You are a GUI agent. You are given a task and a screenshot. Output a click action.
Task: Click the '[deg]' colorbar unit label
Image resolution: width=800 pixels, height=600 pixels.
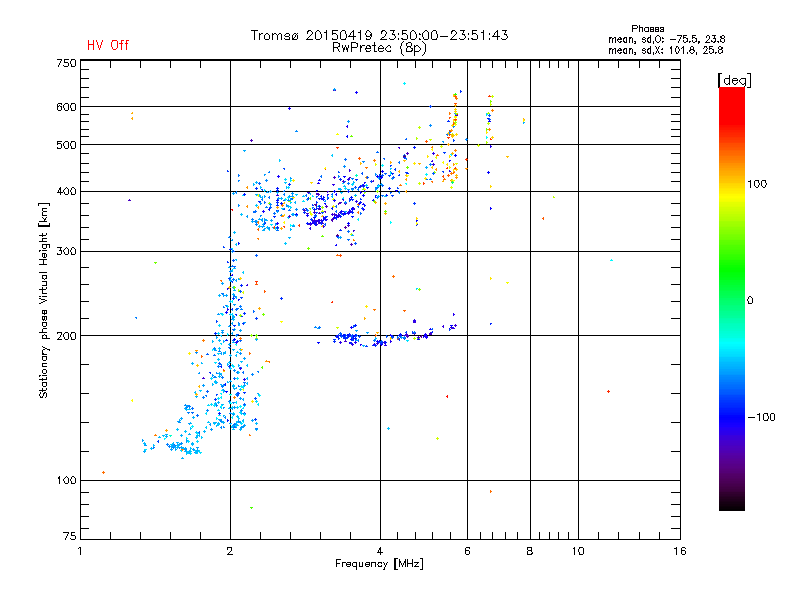734,80
